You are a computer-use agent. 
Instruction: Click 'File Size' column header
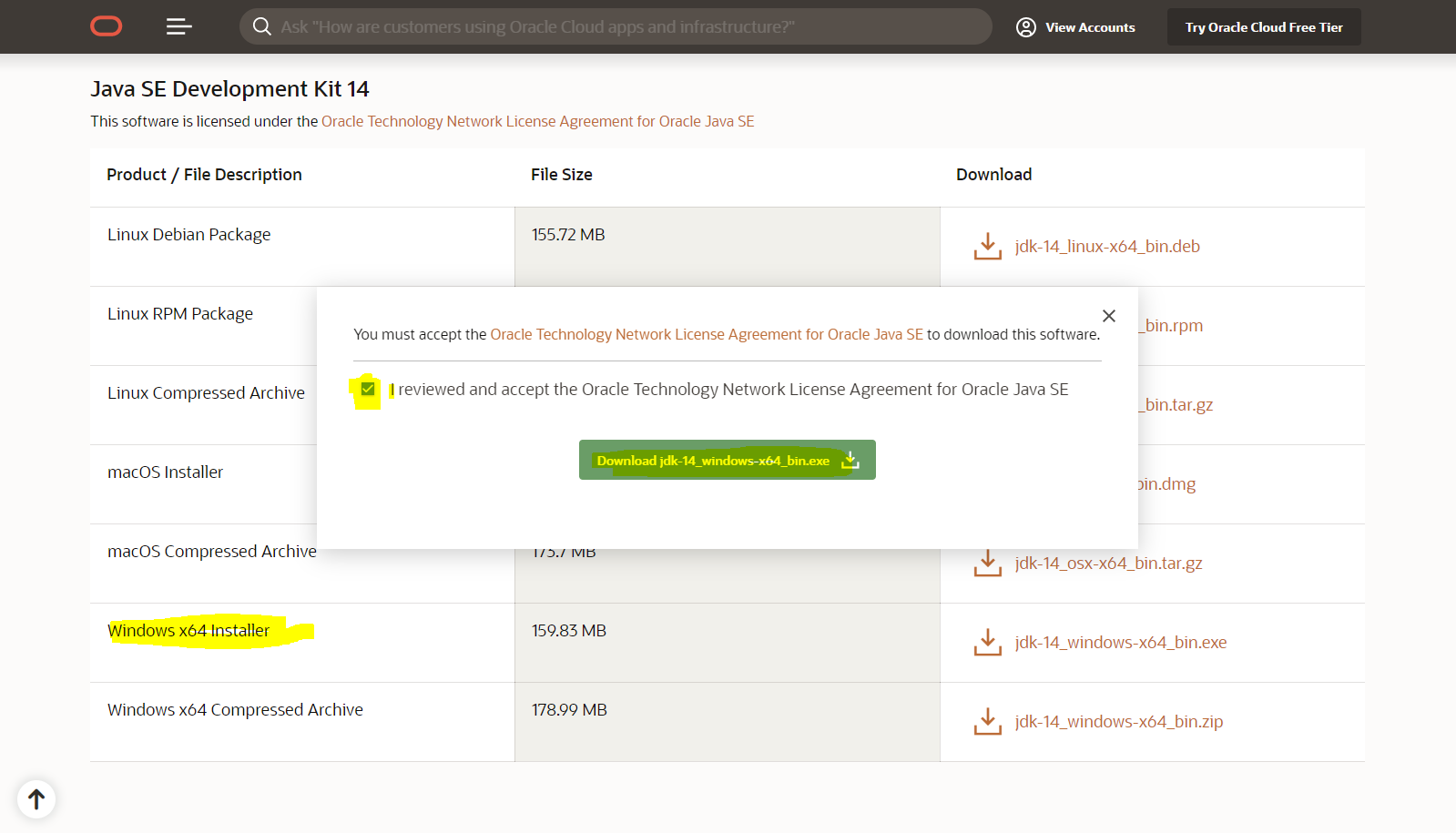(562, 174)
